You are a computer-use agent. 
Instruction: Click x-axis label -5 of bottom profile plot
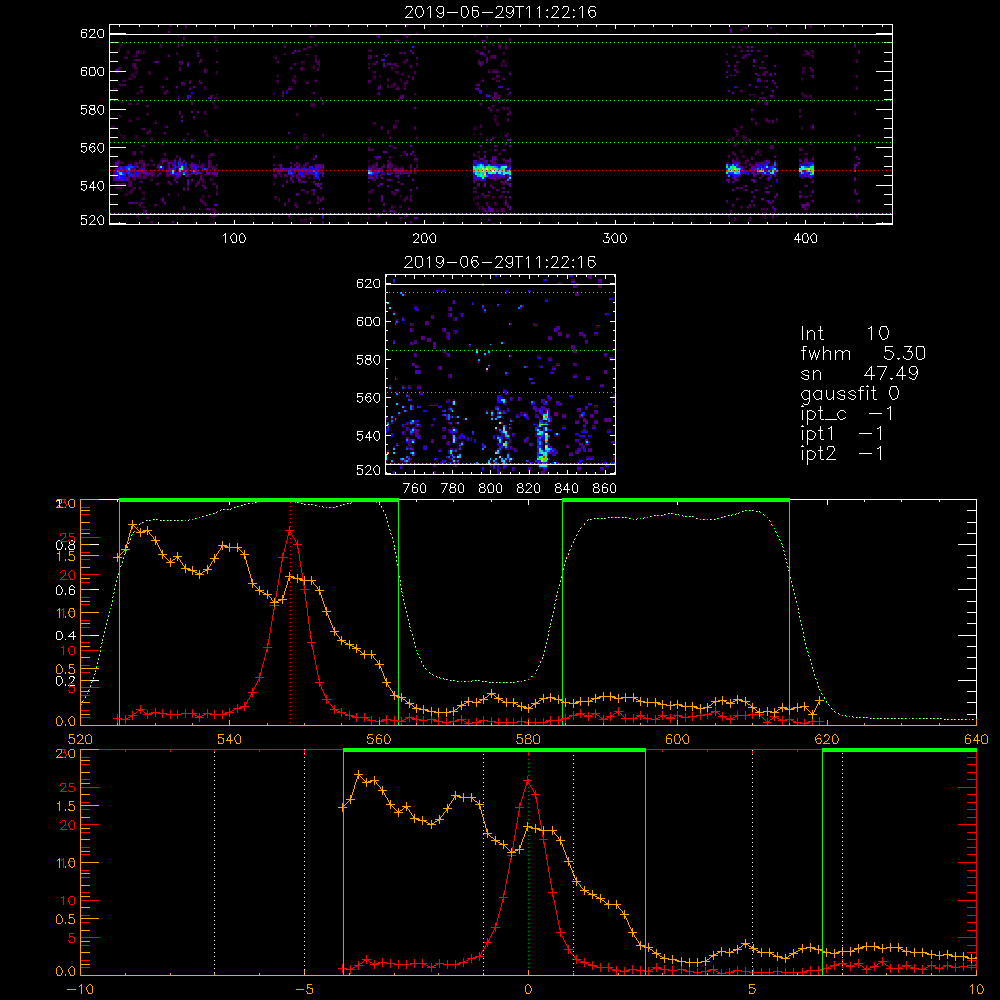coord(304,990)
